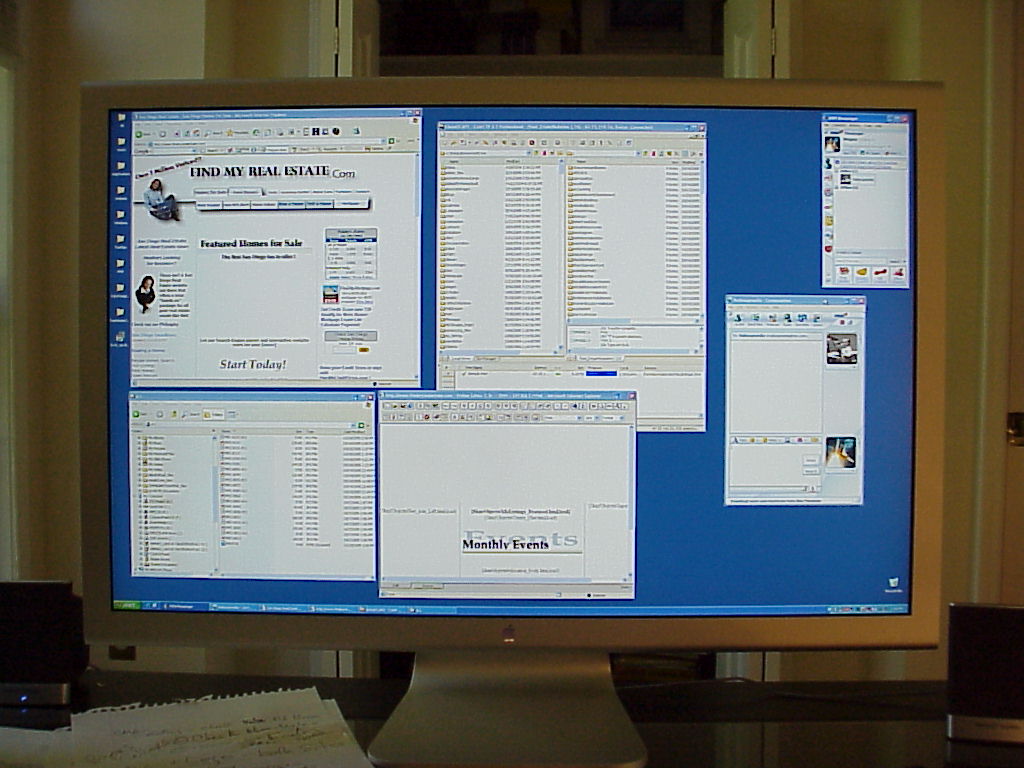
Task: Open the Windows Start menu
Action: [127, 606]
